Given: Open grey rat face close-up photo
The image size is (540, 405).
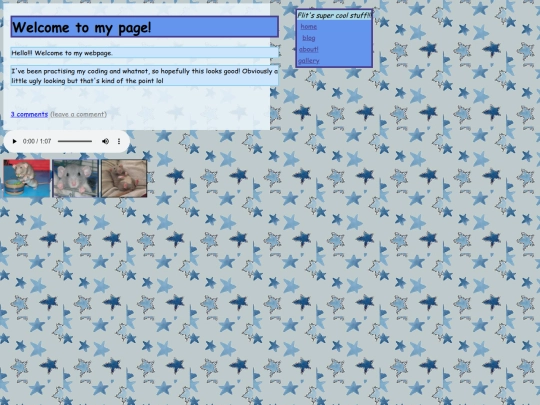Looking at the screenshot, I should click(x=75, y=178).
